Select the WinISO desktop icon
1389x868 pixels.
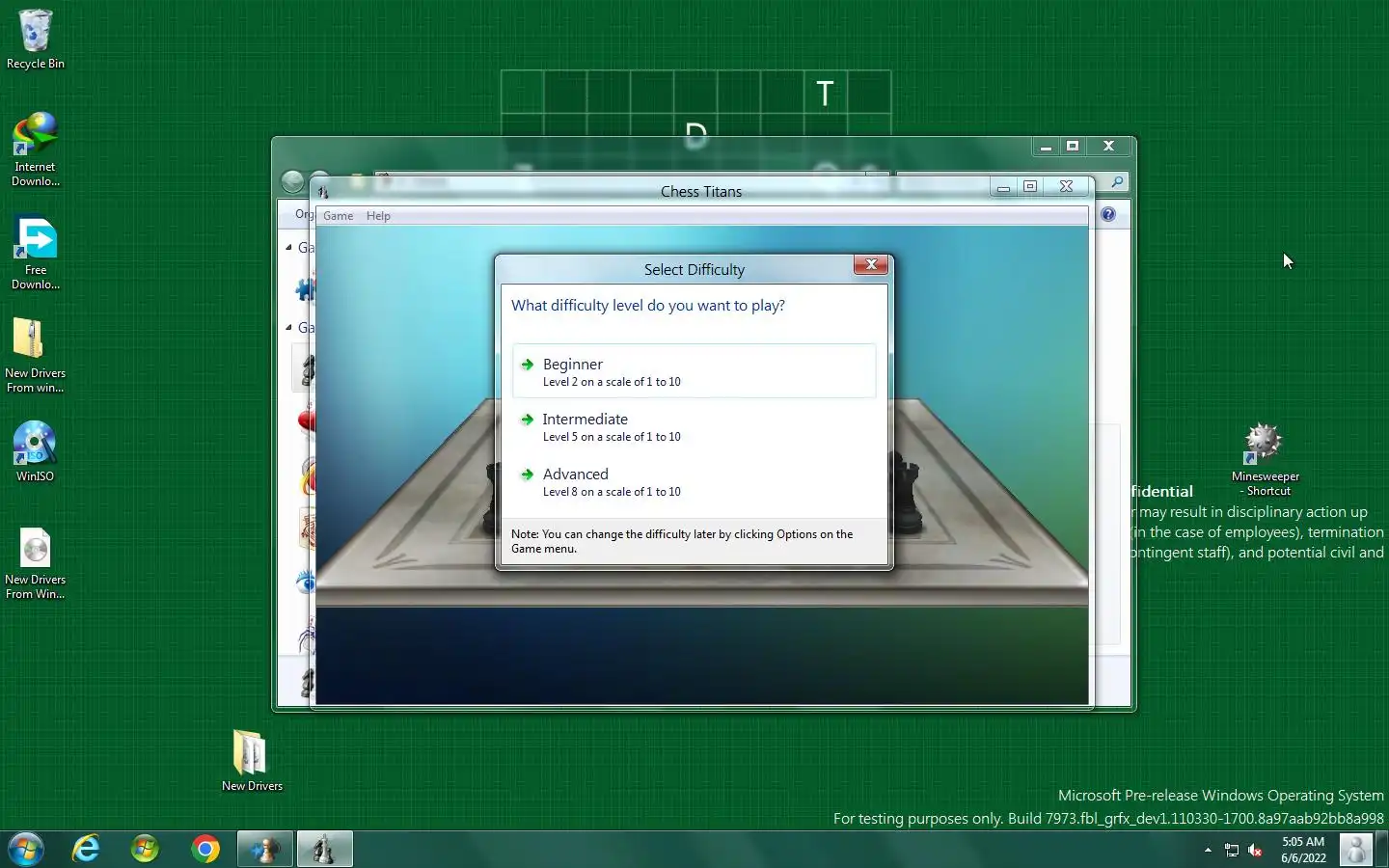tap(36, 451)
